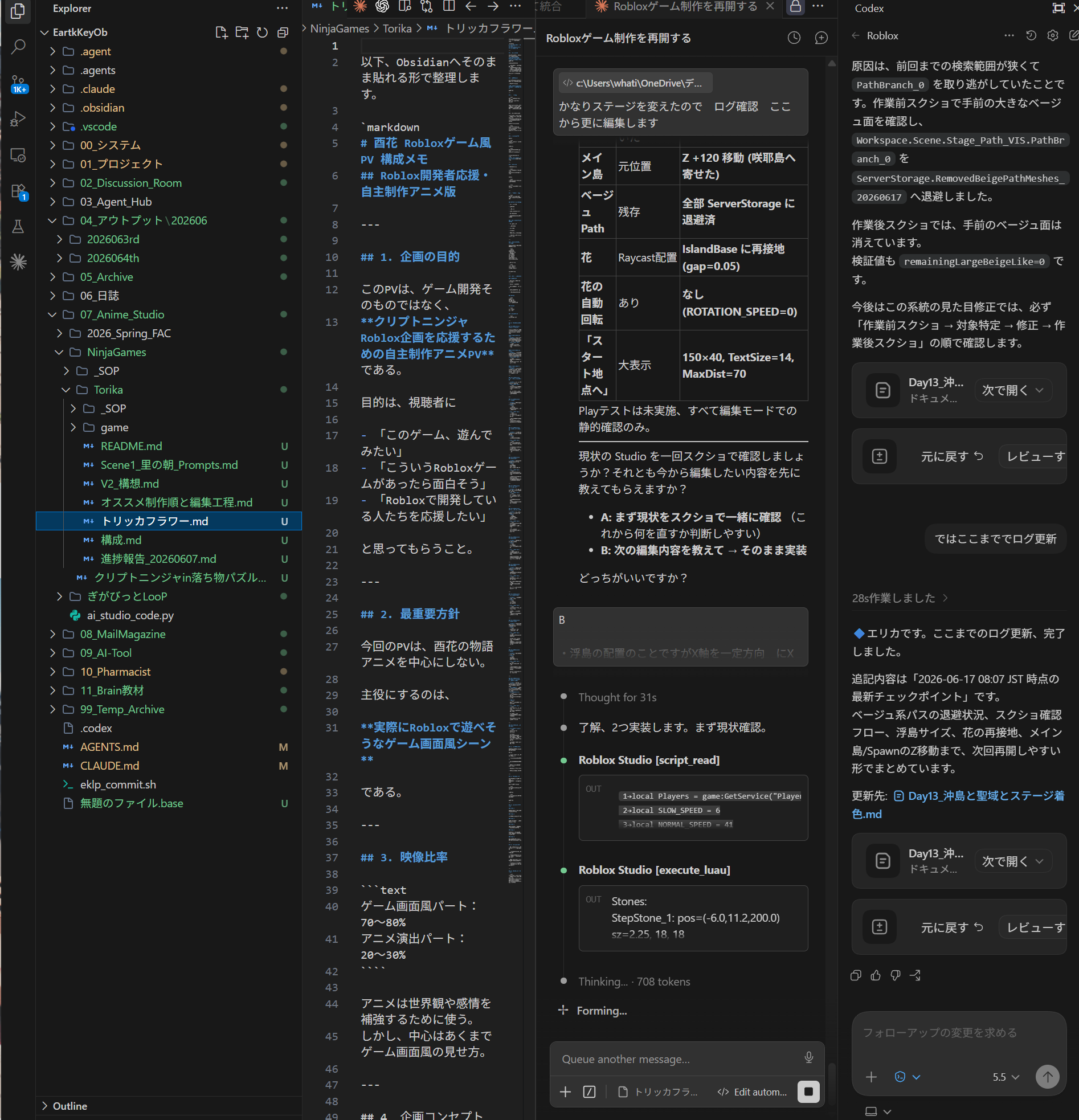
Task: Open the Search view in the activity bar
Action: coord(18,46)
